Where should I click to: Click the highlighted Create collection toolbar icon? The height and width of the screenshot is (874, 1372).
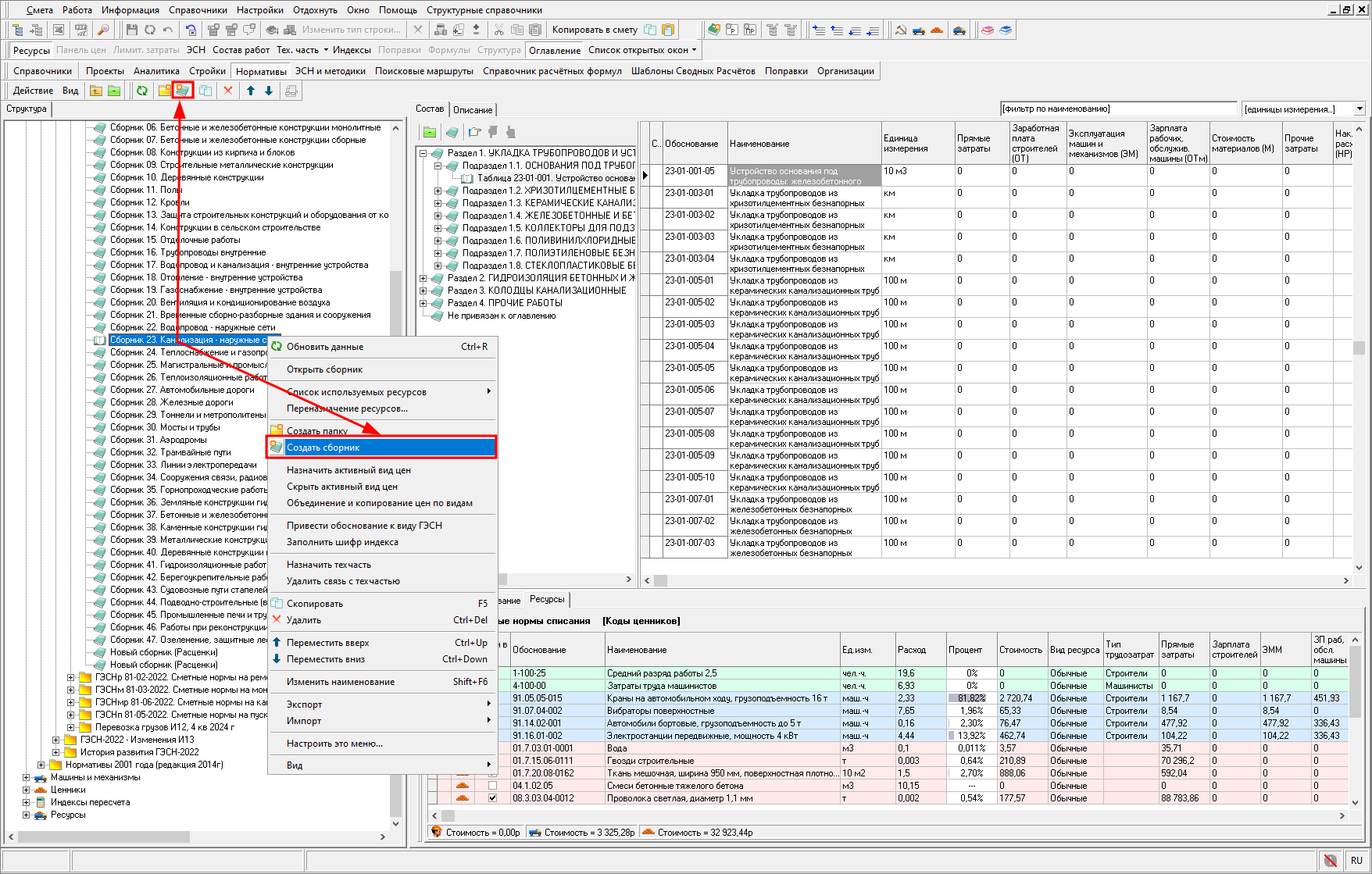(x=183, y=91)
